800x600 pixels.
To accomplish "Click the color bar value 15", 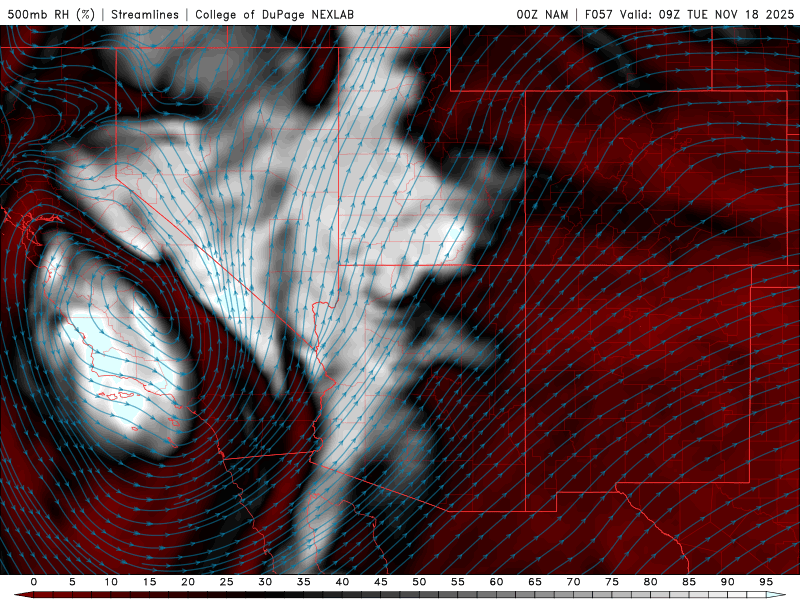I will click(x=149, y=582).
